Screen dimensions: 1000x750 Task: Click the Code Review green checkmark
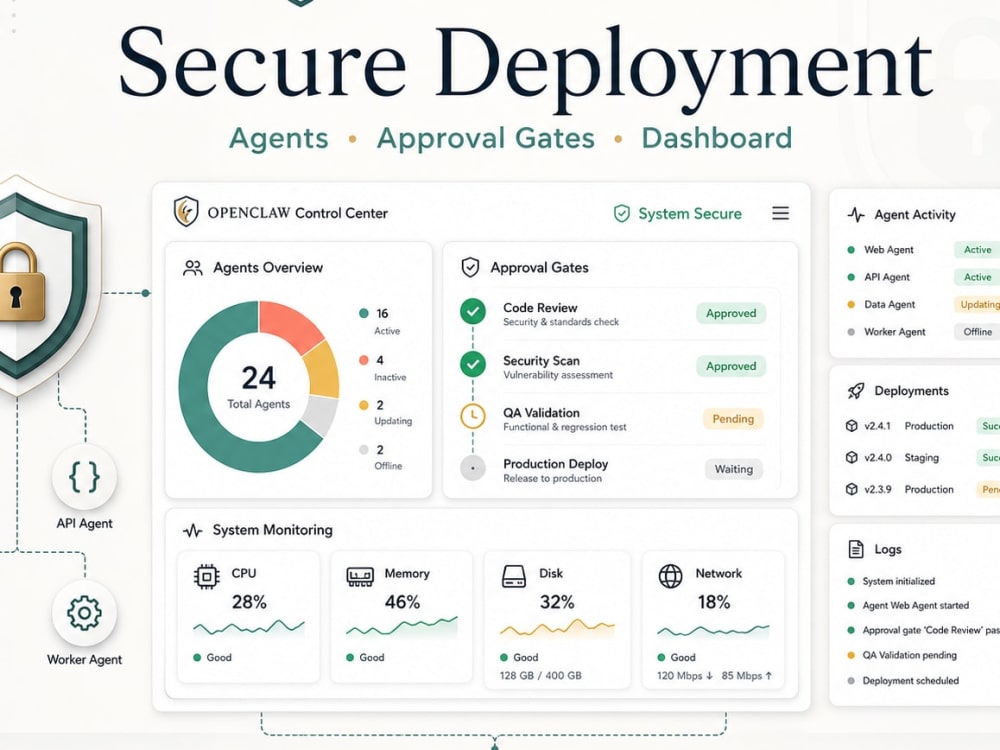pos(473,312)
